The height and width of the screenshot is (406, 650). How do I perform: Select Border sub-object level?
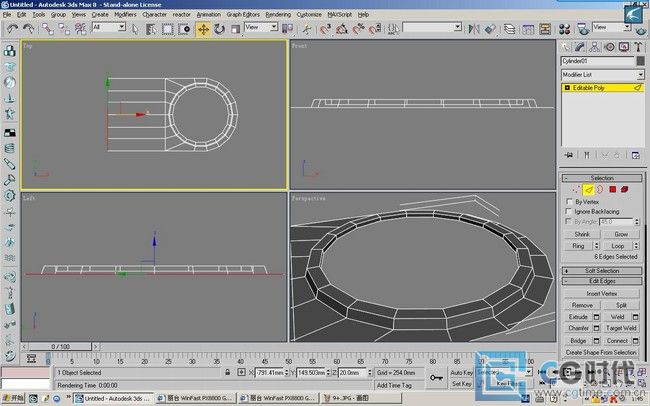(600, 190)
